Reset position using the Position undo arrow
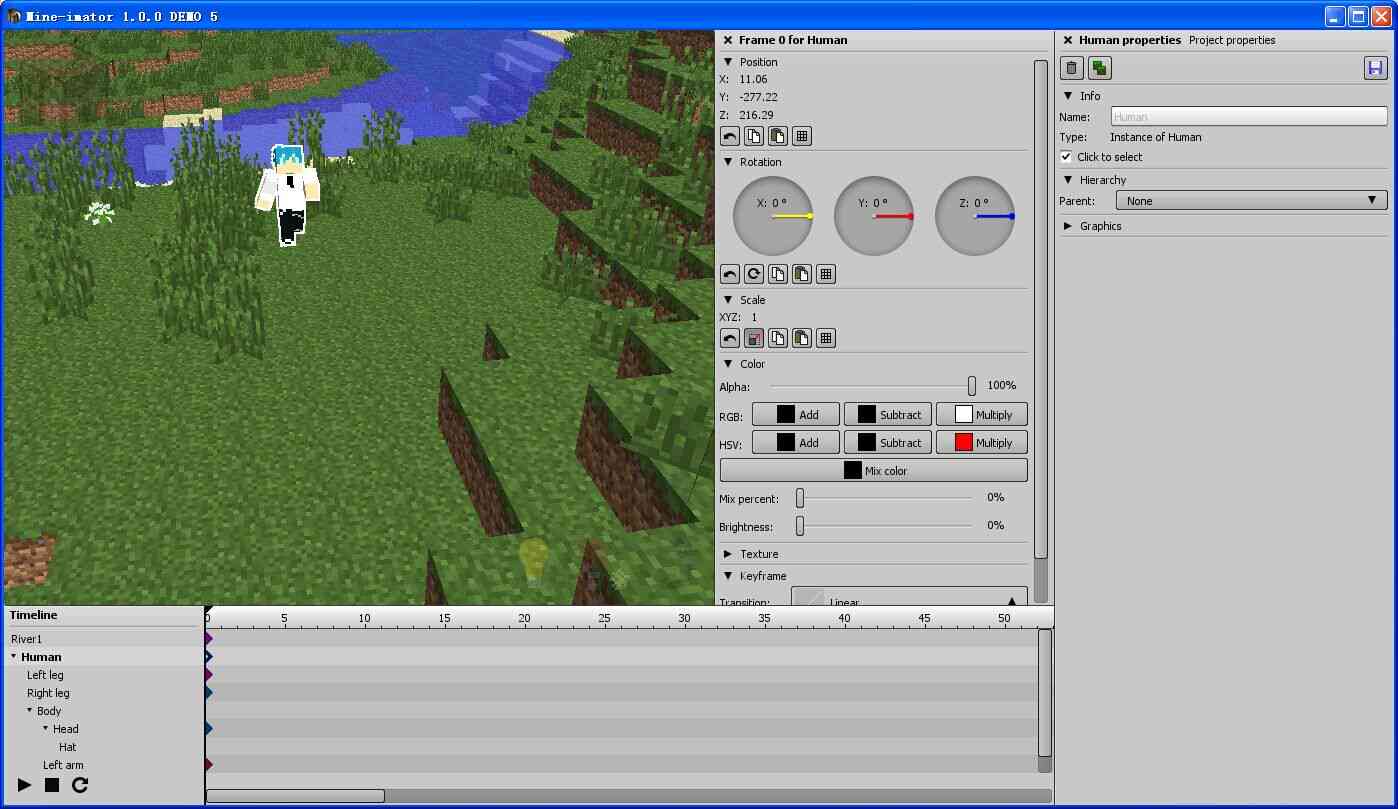This screenshot has width=1398, height=809. [730, 136]
